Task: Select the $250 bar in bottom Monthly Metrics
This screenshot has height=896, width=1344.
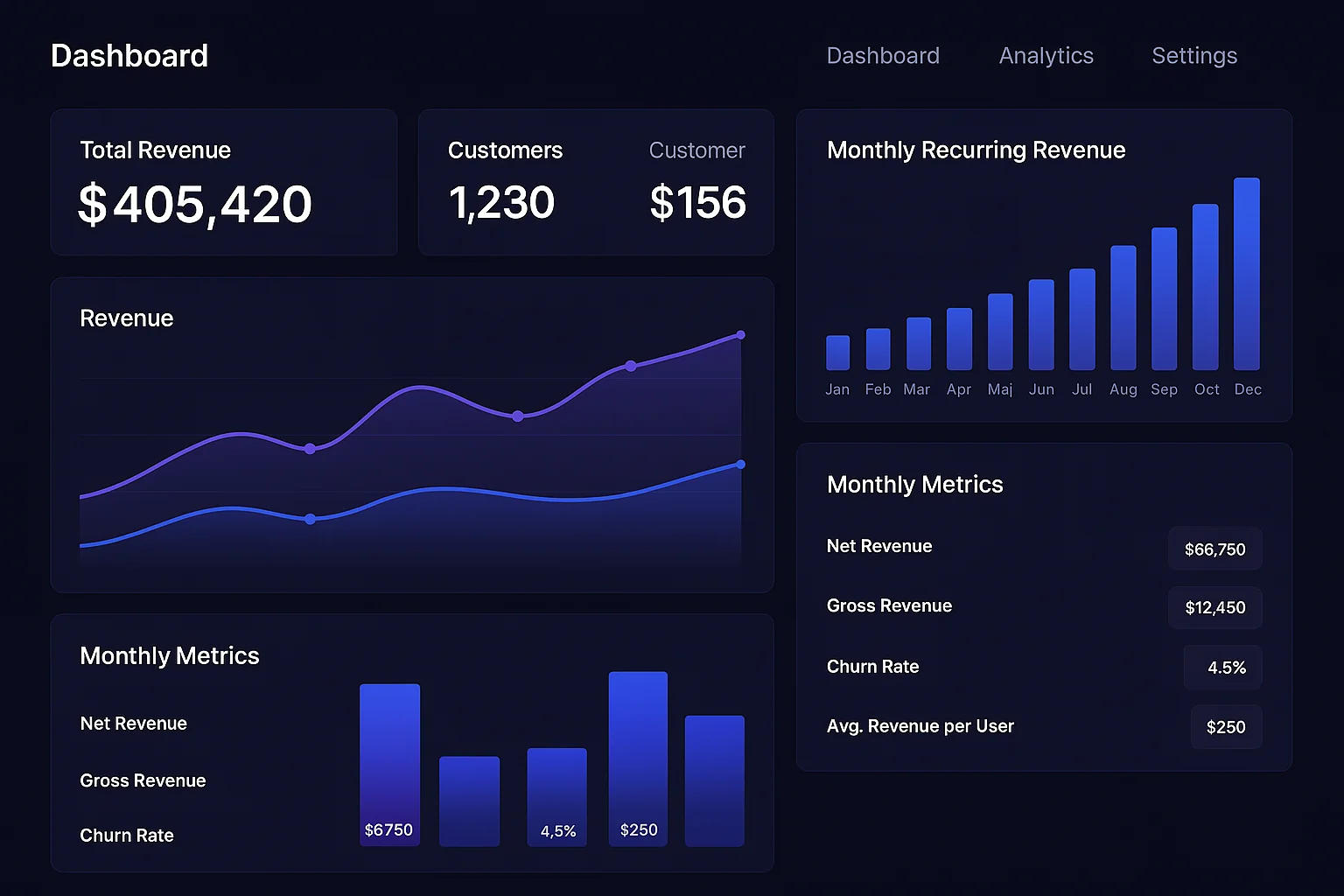Action: [638, 759]
